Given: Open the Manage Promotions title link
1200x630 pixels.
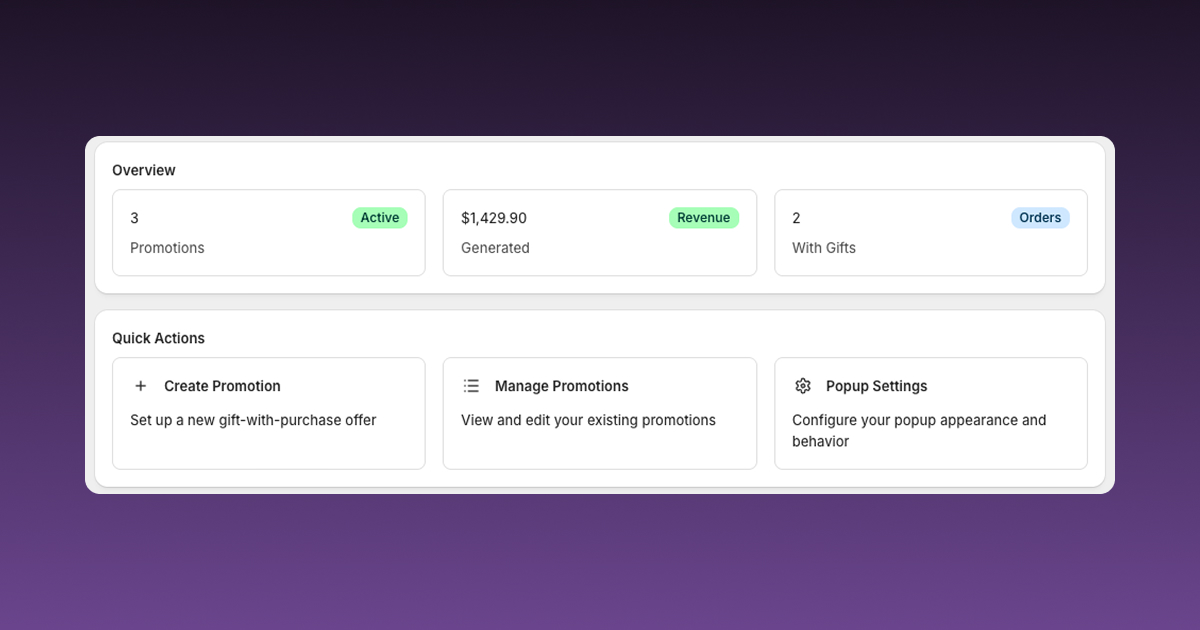Looking at the screenshot, I should [x=561, y=386].
